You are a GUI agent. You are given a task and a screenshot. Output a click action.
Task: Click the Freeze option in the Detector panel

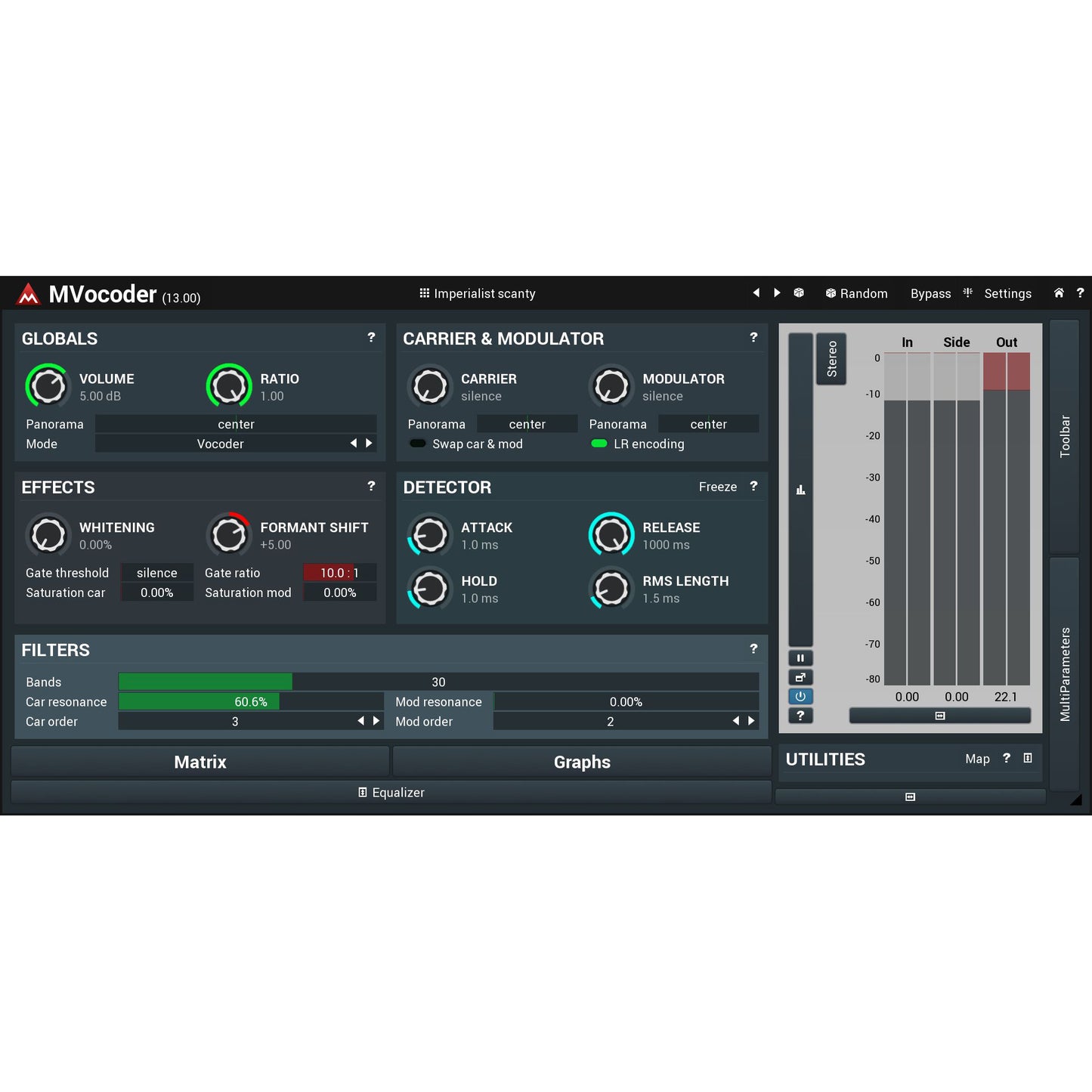click(x=717, y=487)
